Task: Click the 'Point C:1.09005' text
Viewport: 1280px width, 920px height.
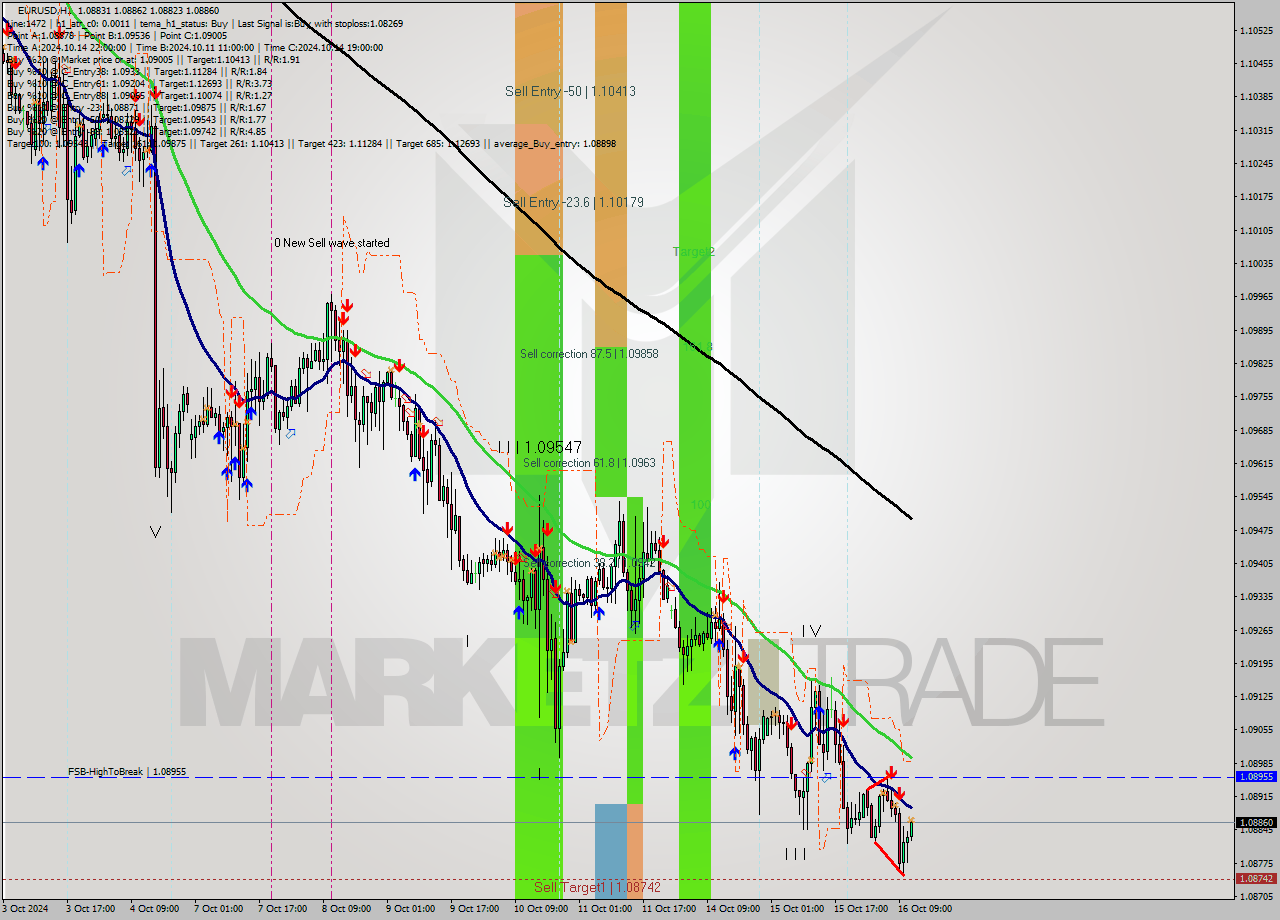Action: 191,35
